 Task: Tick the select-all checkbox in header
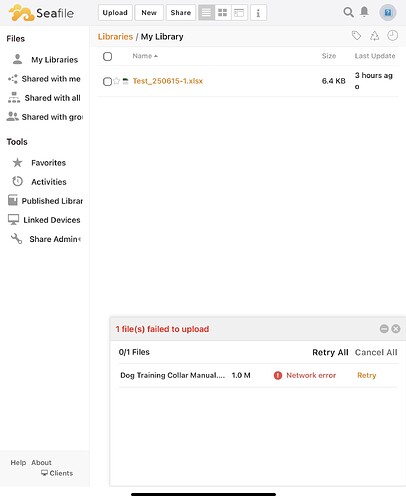[x=107, y=56]
